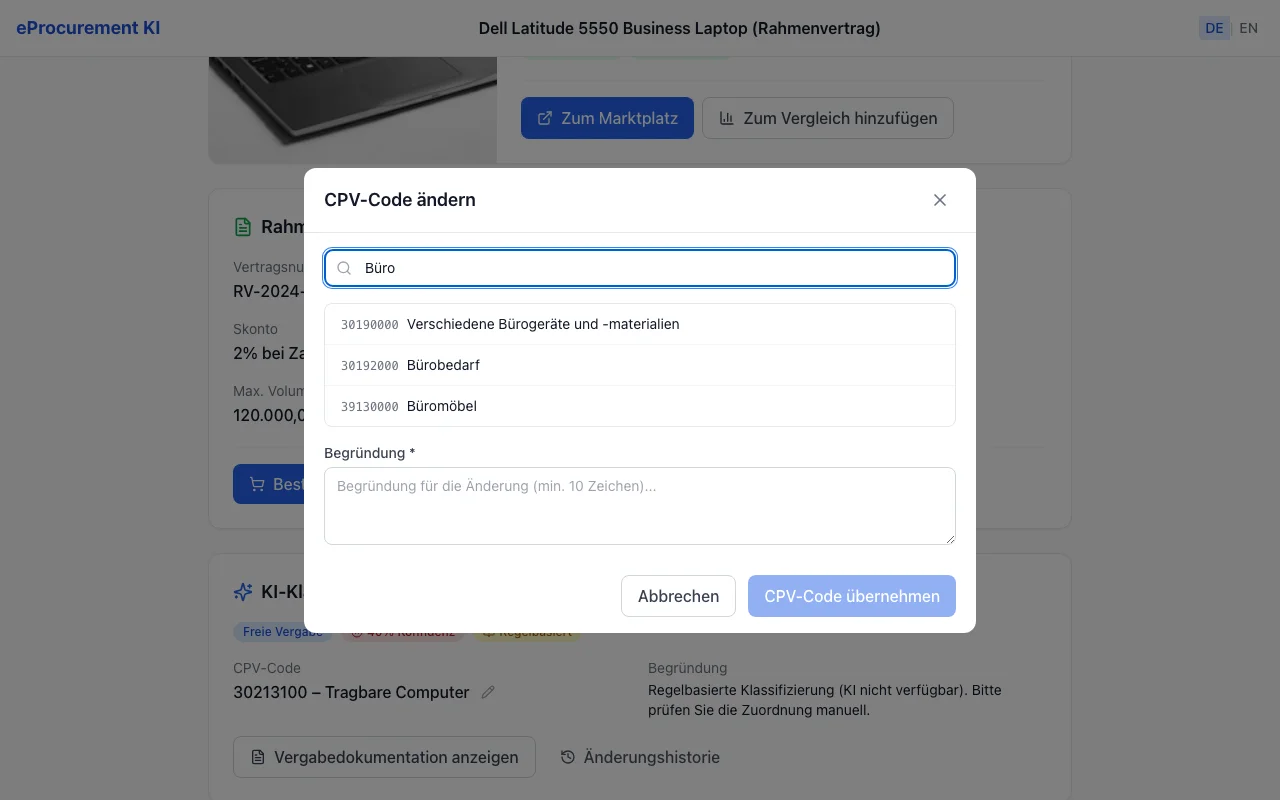Viewport: 1280px width, 800px height.
Task: Switch language to EN
Action: coord(1248,28)
